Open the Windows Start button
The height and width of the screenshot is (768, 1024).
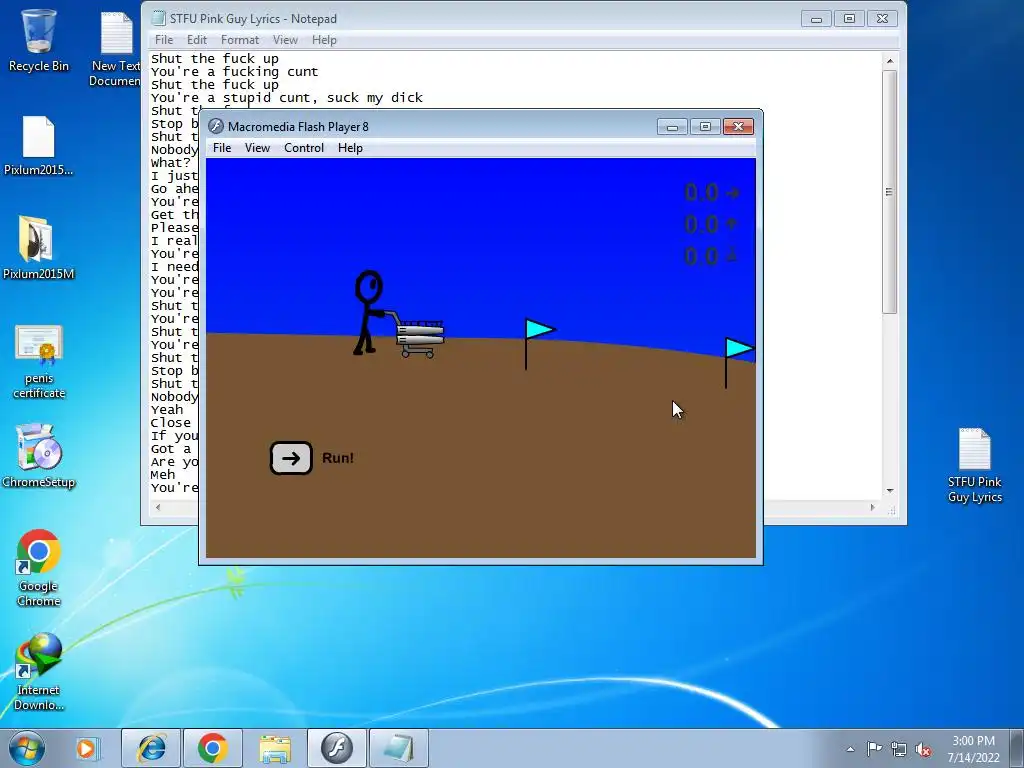(27, 748)
